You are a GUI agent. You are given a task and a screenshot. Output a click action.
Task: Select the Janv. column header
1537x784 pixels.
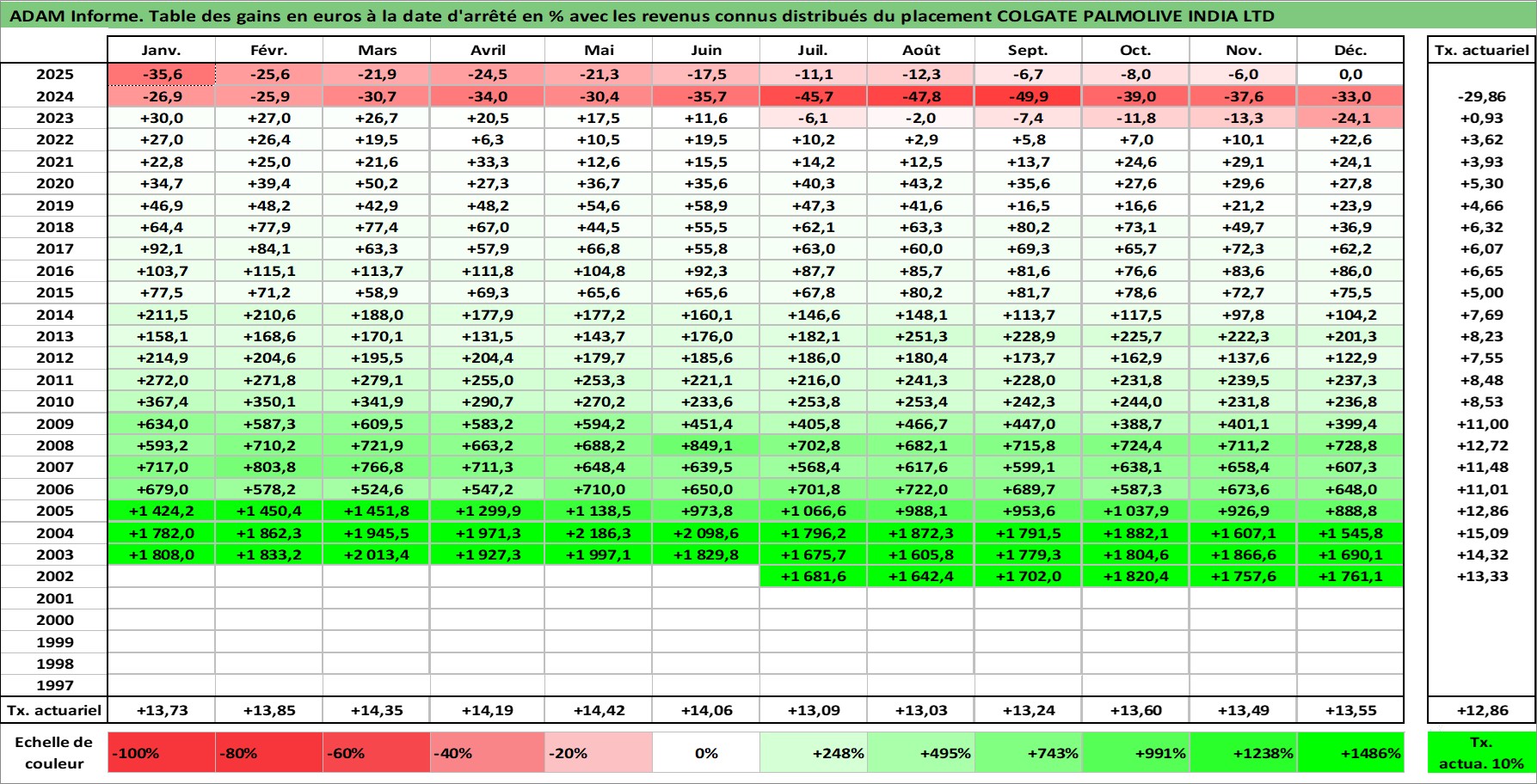162,50
